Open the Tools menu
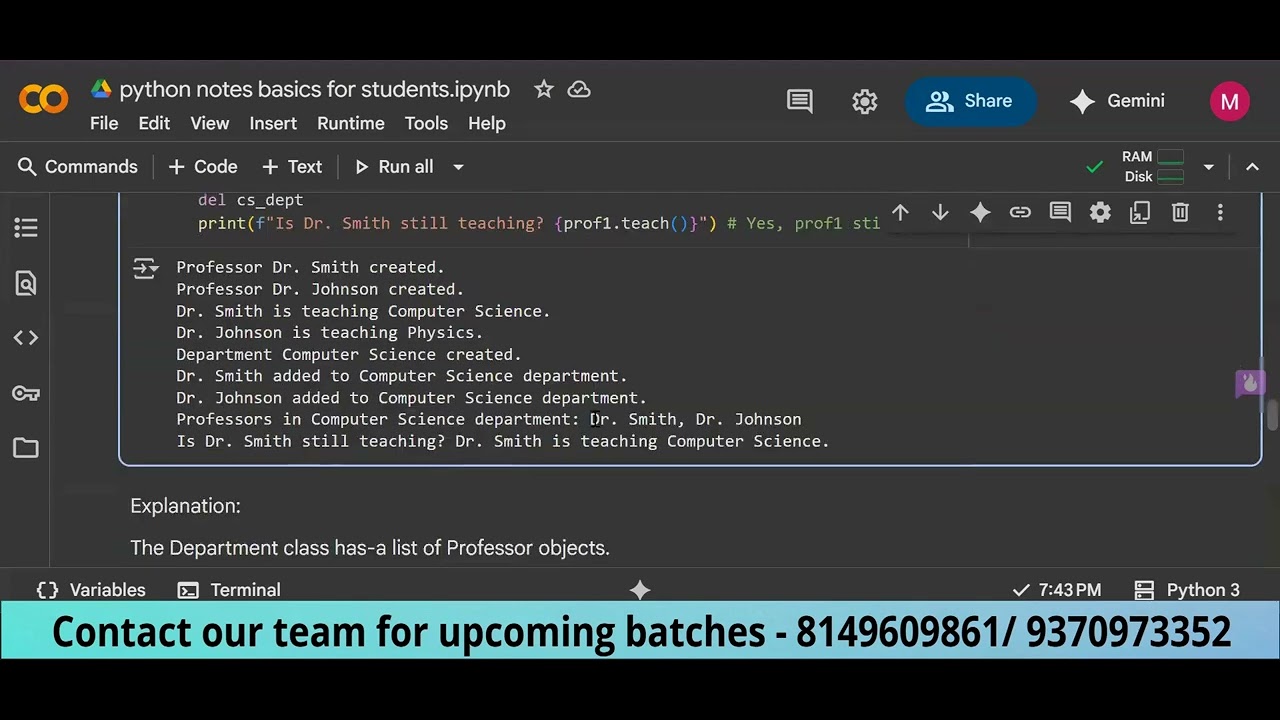Viewport: 1280px width, 720px height. [x=426, y=123]
